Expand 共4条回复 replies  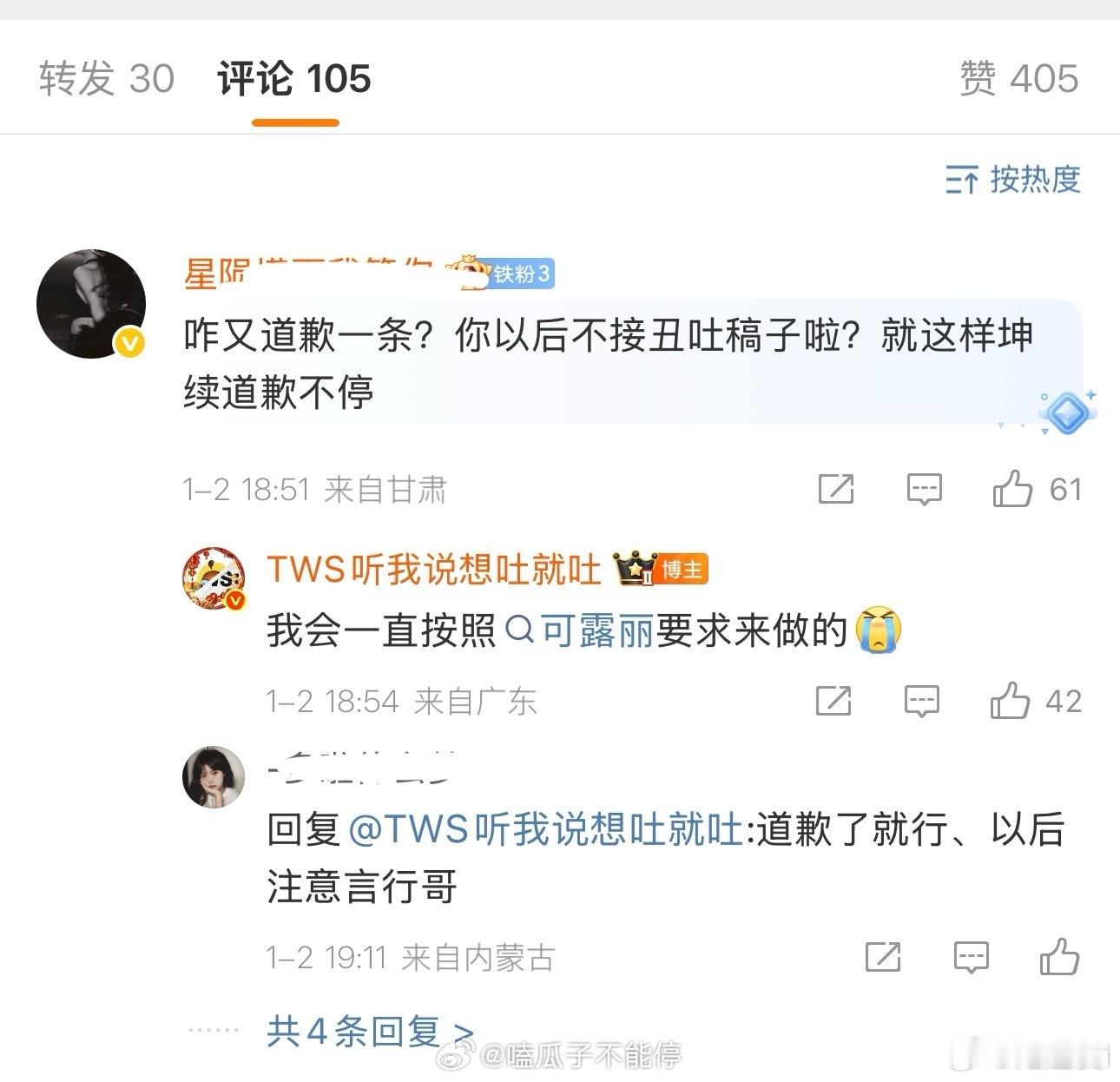(371, 1032)
